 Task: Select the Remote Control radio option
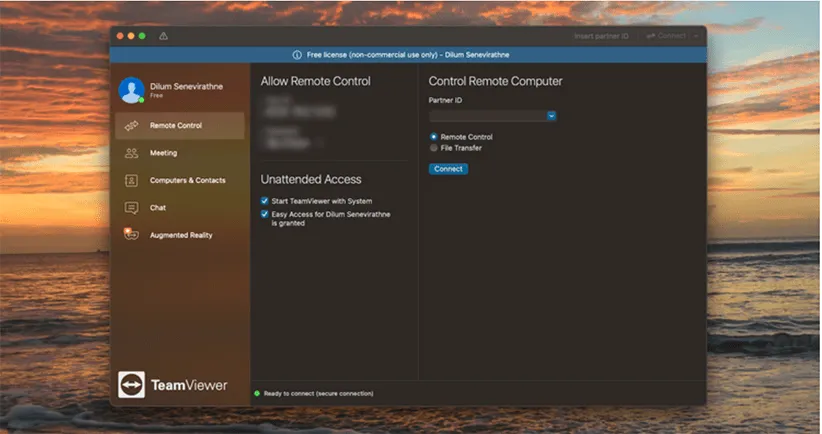[x=433, y=137]
